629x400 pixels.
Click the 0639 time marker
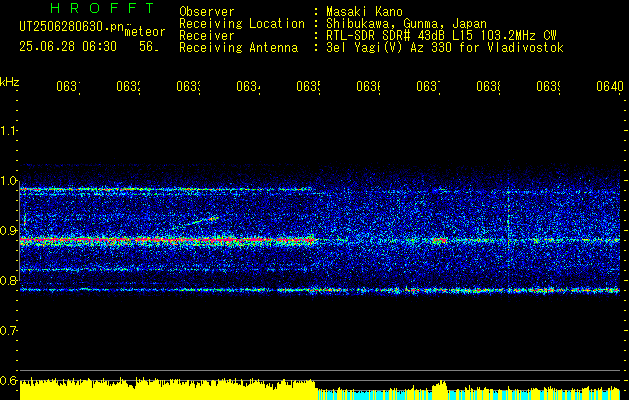click(x=548, y=87)
